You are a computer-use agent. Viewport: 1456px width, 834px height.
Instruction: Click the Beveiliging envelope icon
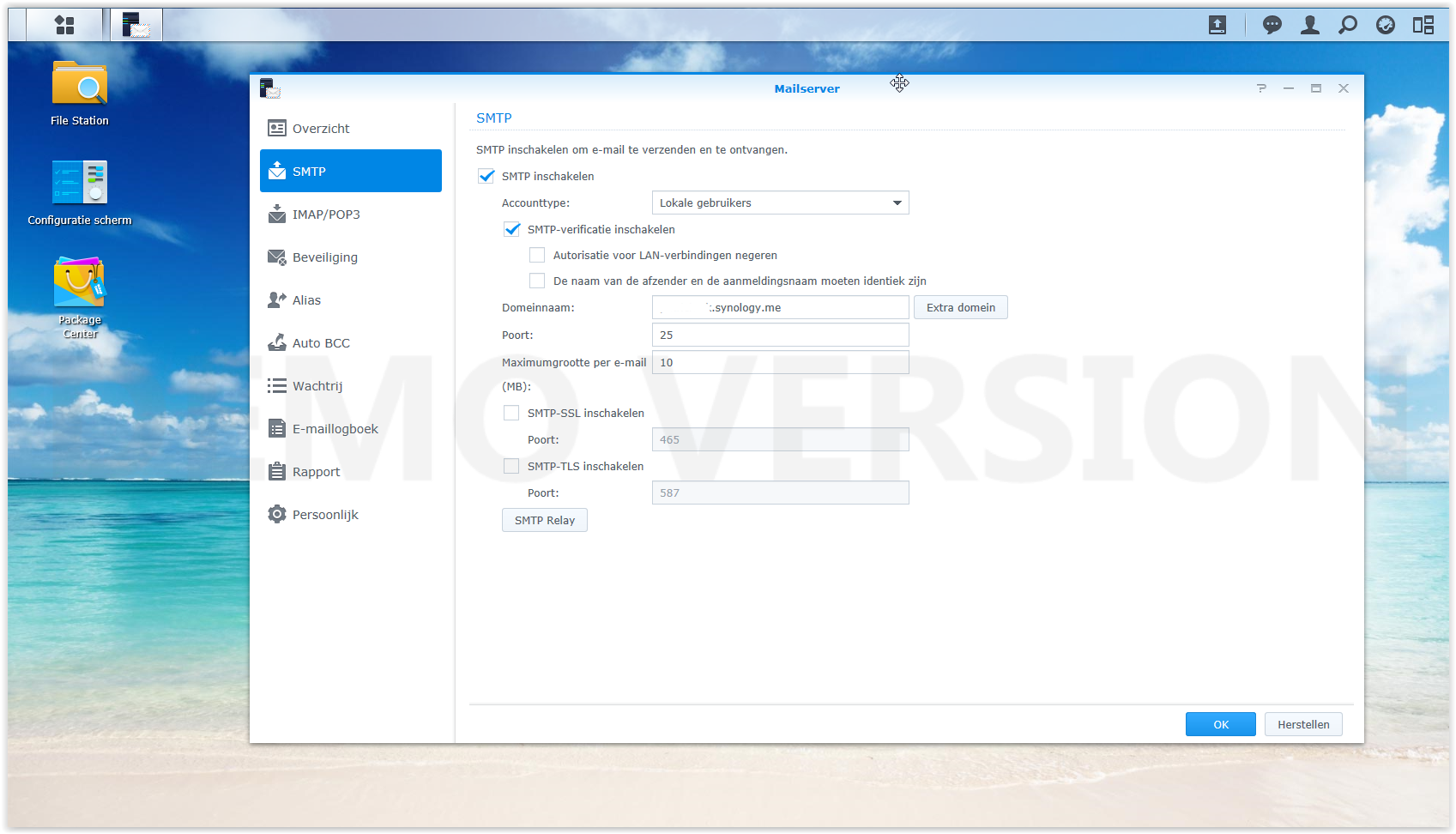pos(276,257)
